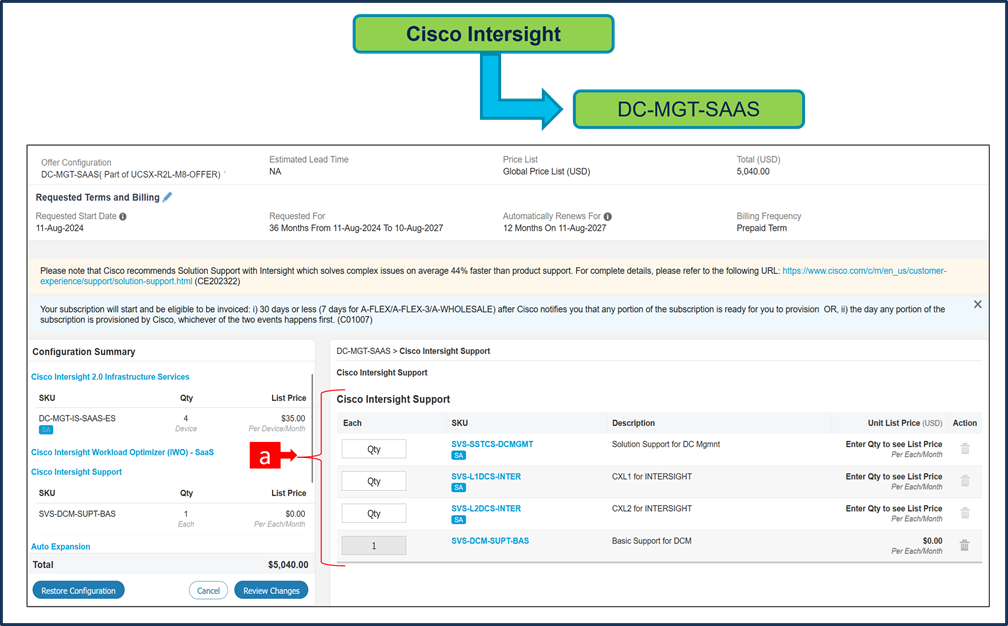Select quantity field of SVS-DCM-SUPT-BAS
The image size is (1008, 626).
pos(374,546)
